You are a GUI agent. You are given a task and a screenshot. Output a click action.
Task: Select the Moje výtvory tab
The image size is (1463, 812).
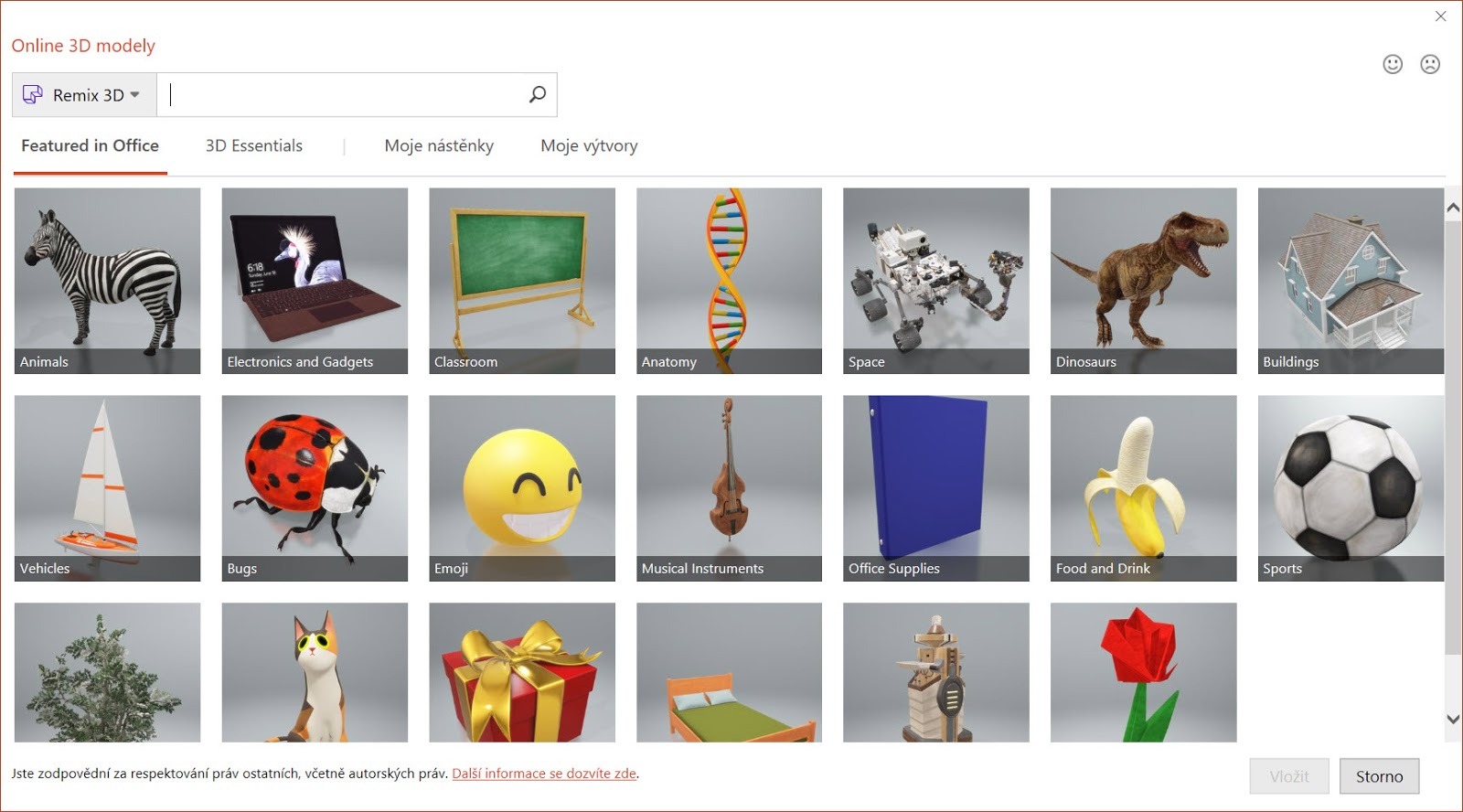click(589, 146)
